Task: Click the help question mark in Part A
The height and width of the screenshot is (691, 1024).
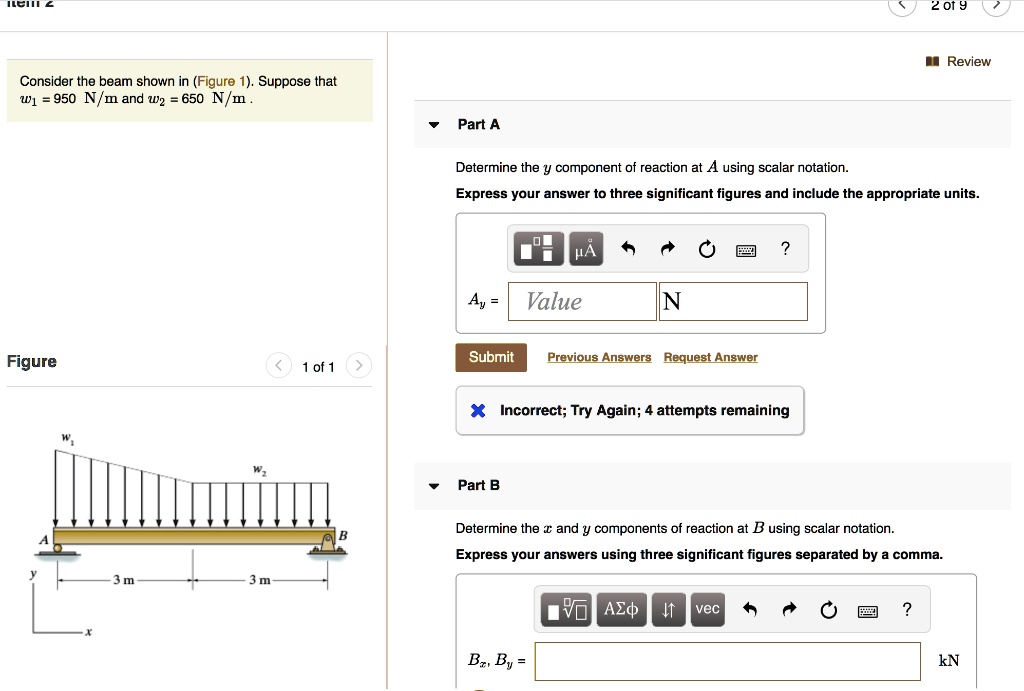Action: tap(785, 248)
